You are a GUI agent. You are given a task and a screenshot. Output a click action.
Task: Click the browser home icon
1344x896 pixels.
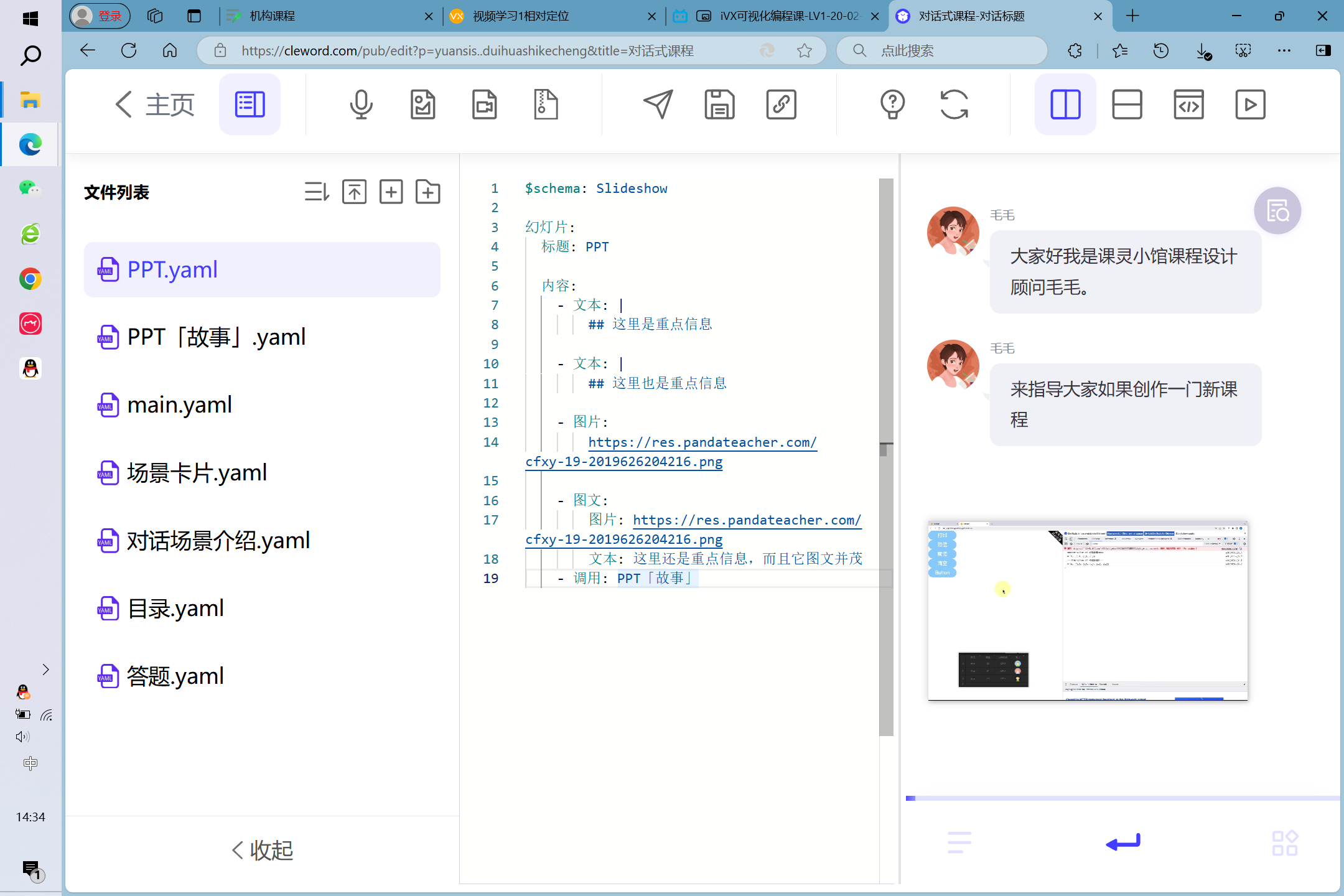(170, 50)
